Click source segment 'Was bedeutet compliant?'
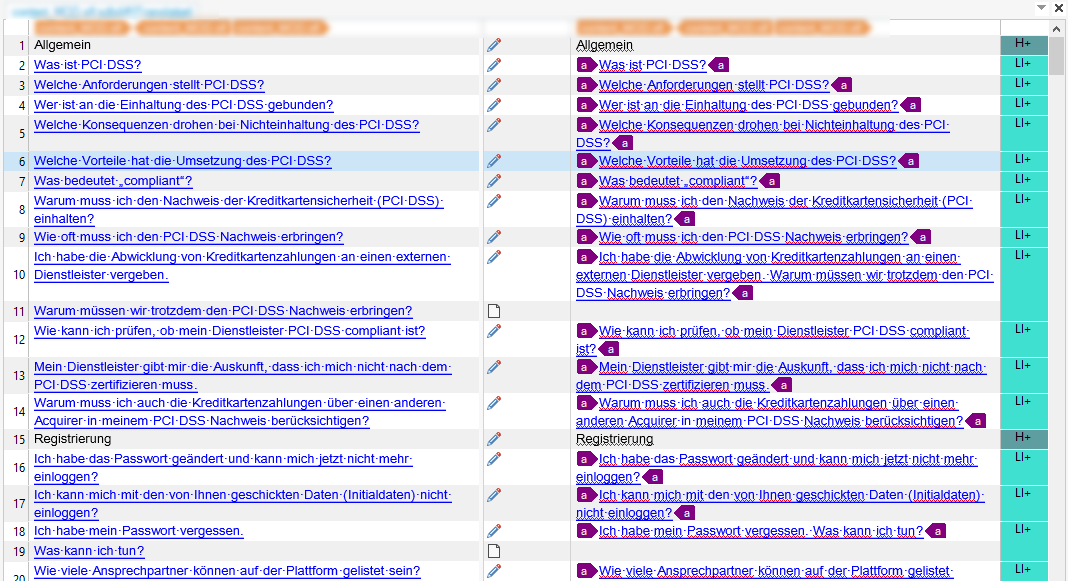The height and width of the screenshot is (581, 1068). click(x=113, y=181)
